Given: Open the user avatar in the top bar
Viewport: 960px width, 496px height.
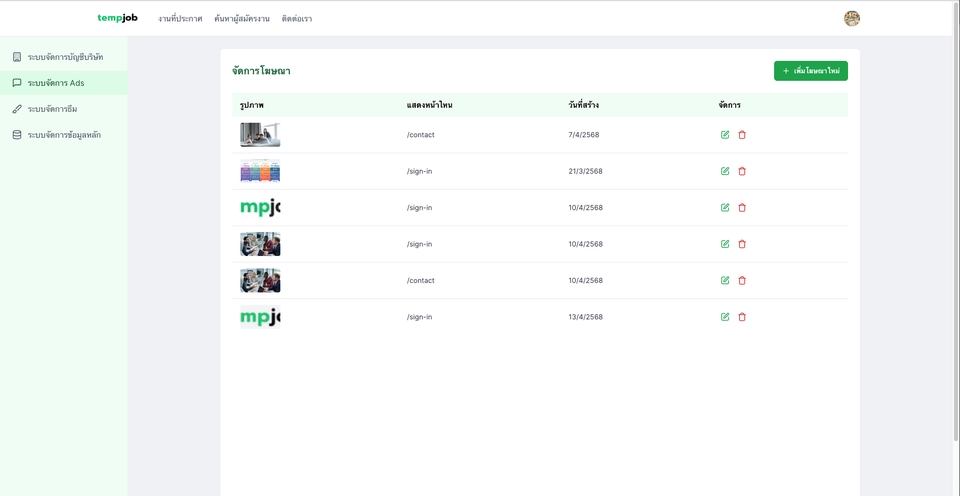Looking at the screenshot, I should tap(852, 18).
